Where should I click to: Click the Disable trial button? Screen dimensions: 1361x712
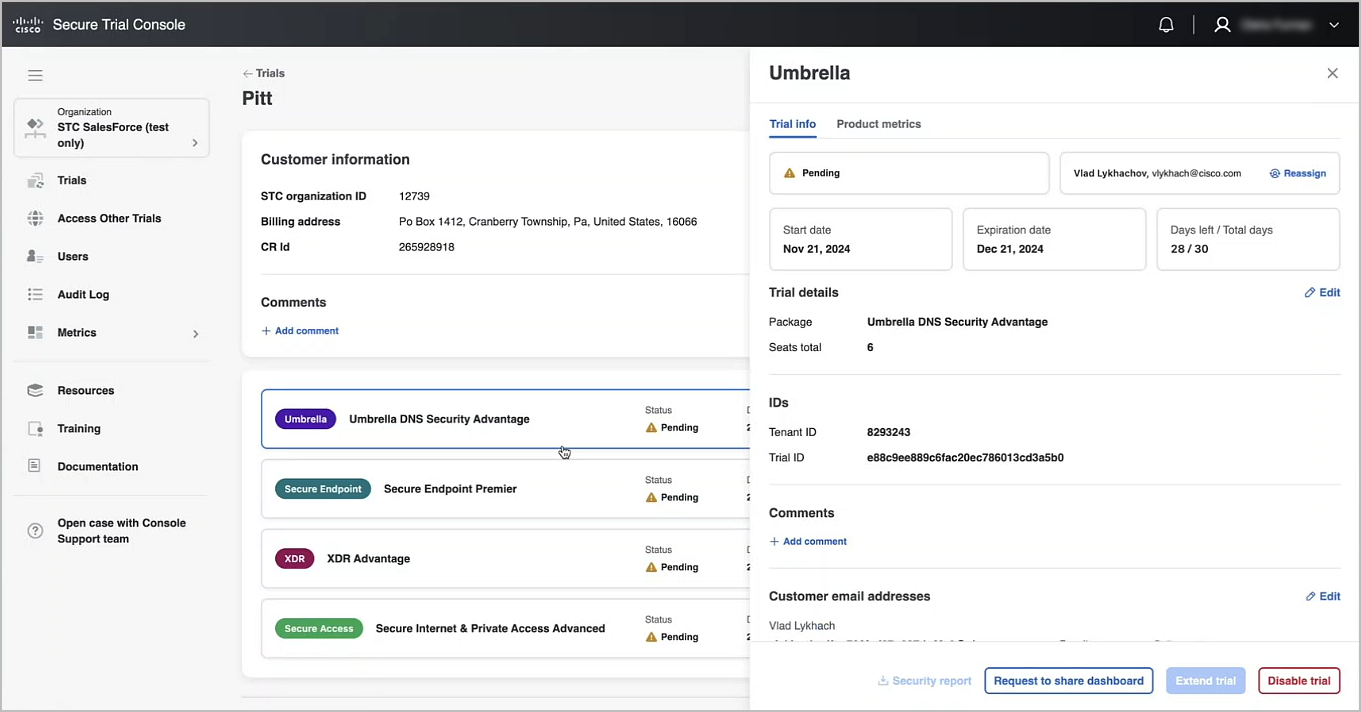point(1299,681)
